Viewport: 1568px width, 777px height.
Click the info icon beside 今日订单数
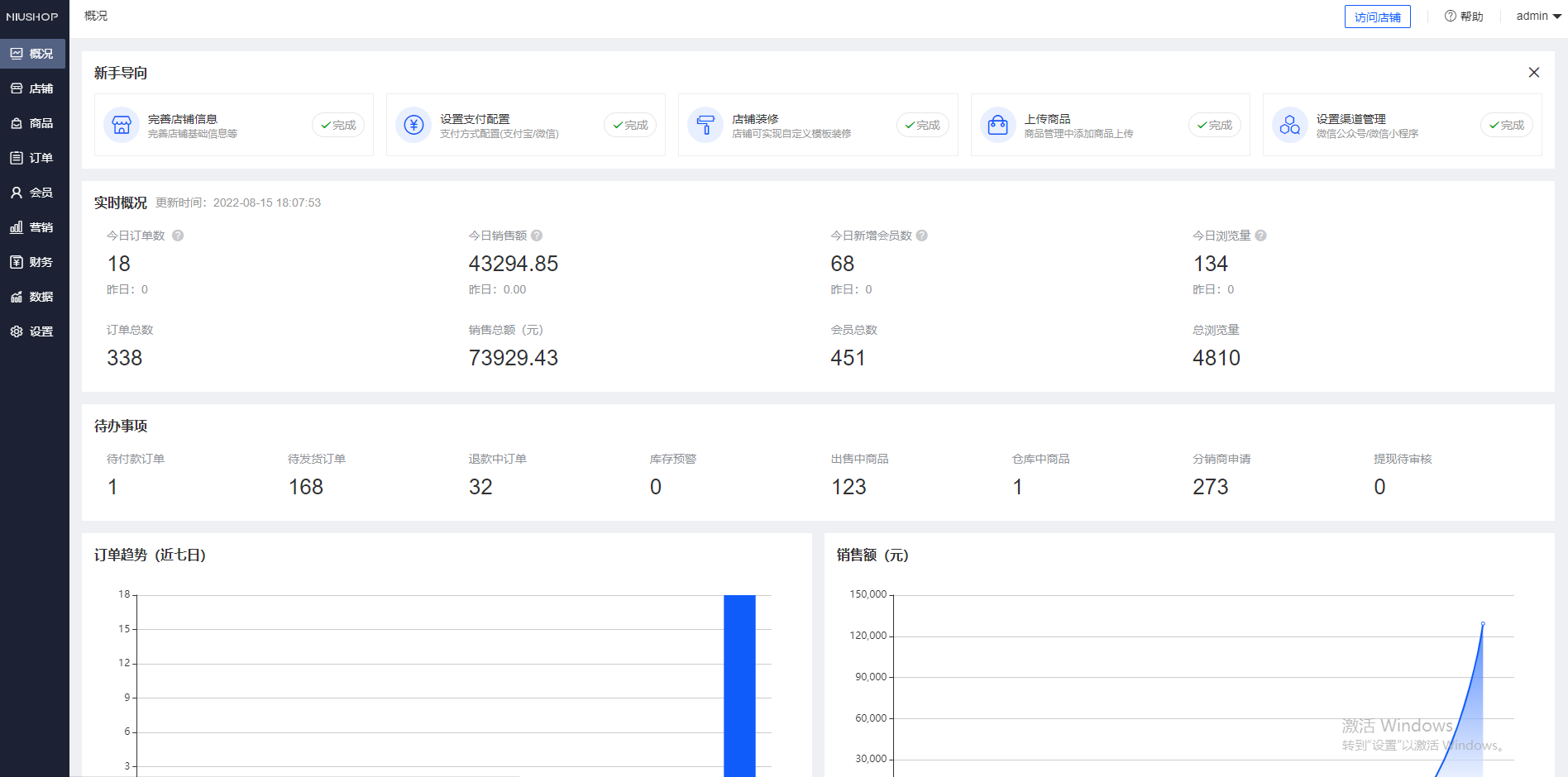point(178,236)
